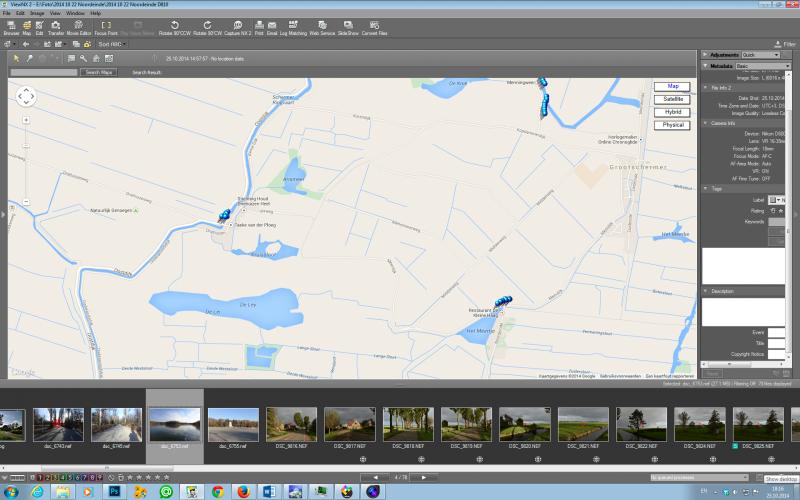
Task: Open the Sort dropdown
Action: (x=112, y=44)
